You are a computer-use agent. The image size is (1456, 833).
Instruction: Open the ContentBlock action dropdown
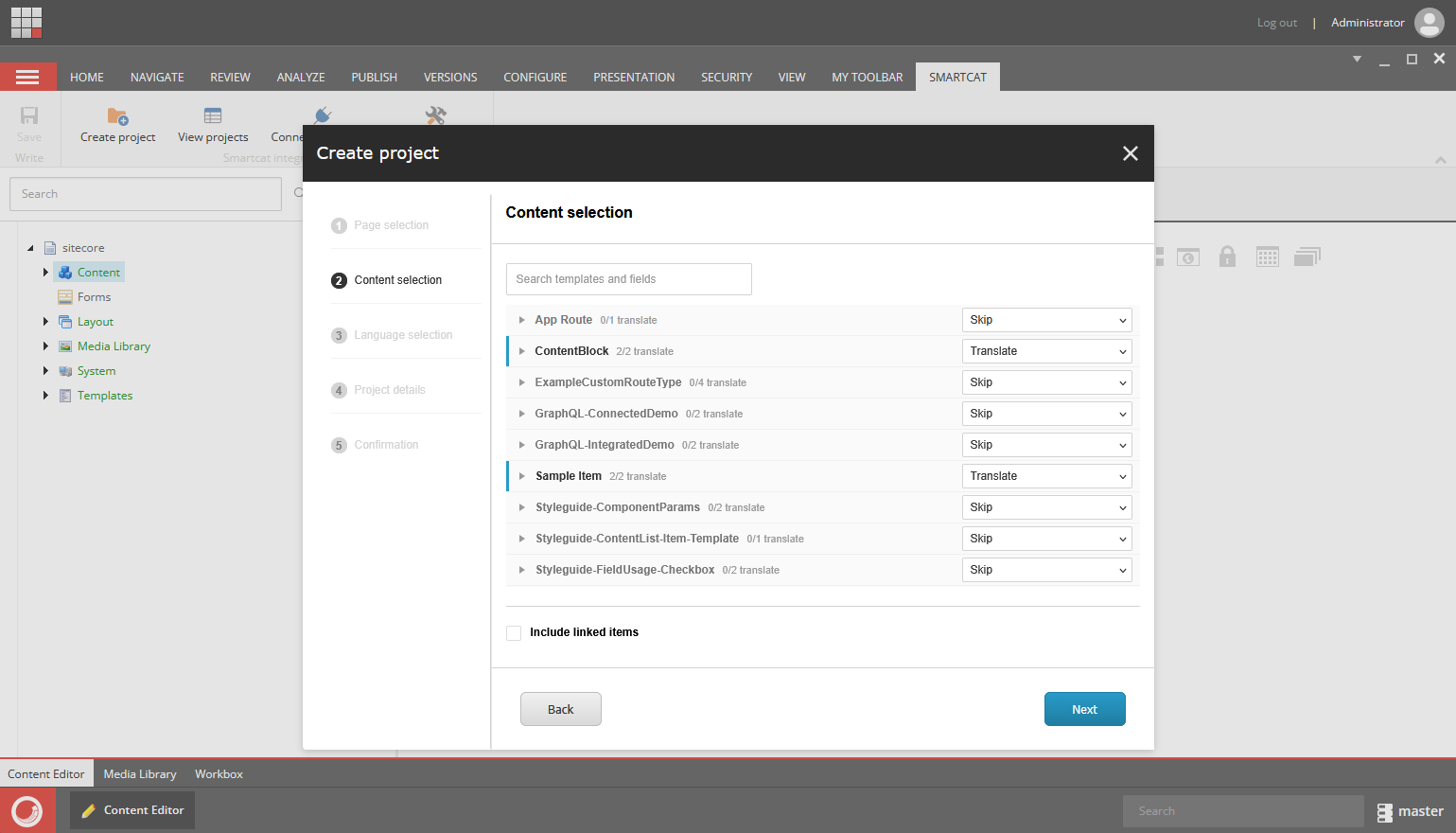coord(1046,351)
